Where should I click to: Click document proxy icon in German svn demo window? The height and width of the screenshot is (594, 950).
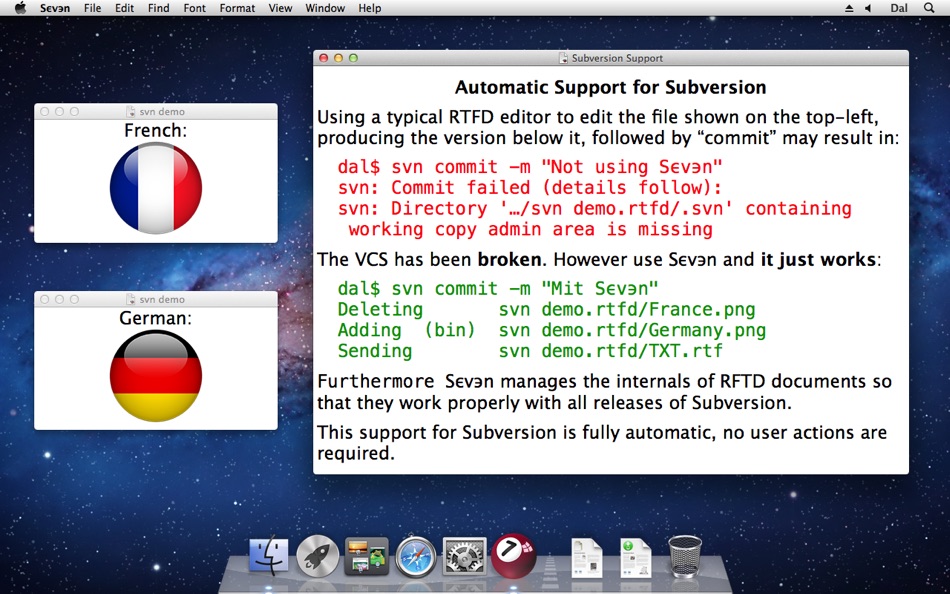tap(131, 299)
